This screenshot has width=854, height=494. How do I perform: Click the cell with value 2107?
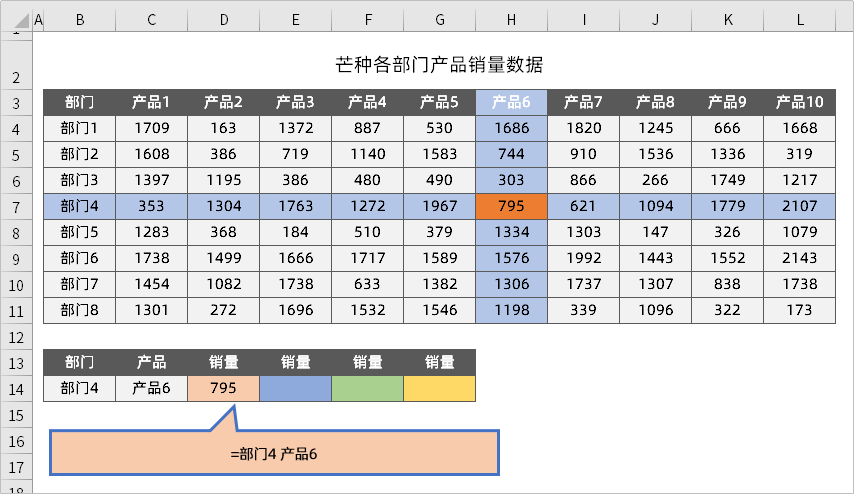[799, 206]
